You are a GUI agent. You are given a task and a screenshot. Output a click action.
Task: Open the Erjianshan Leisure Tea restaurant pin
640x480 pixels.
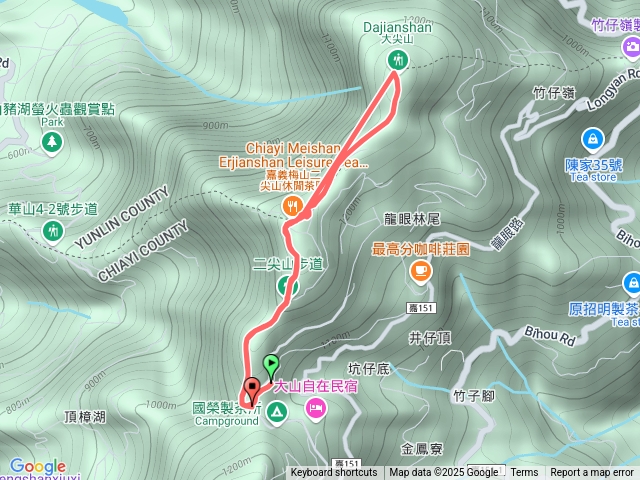[x=292, y=206]
